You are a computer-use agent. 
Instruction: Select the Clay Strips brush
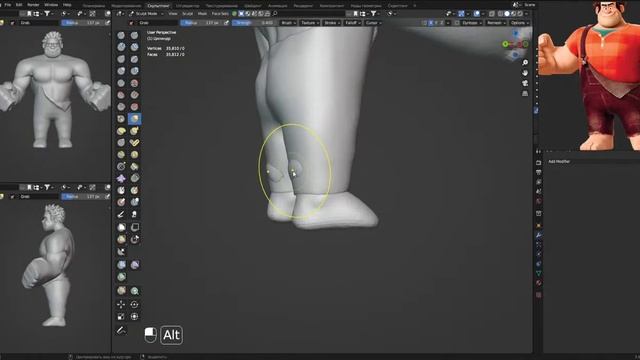tap(134, 47)
